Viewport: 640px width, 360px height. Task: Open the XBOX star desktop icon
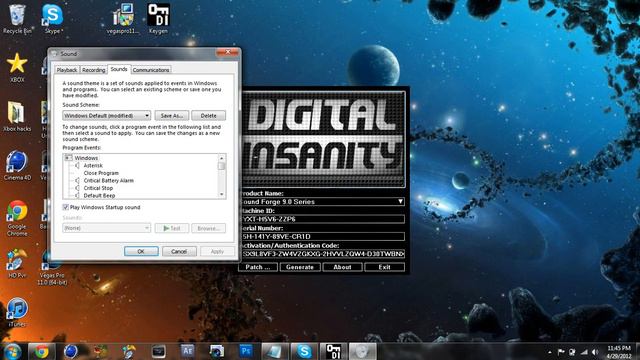click(x=17, y=67)
